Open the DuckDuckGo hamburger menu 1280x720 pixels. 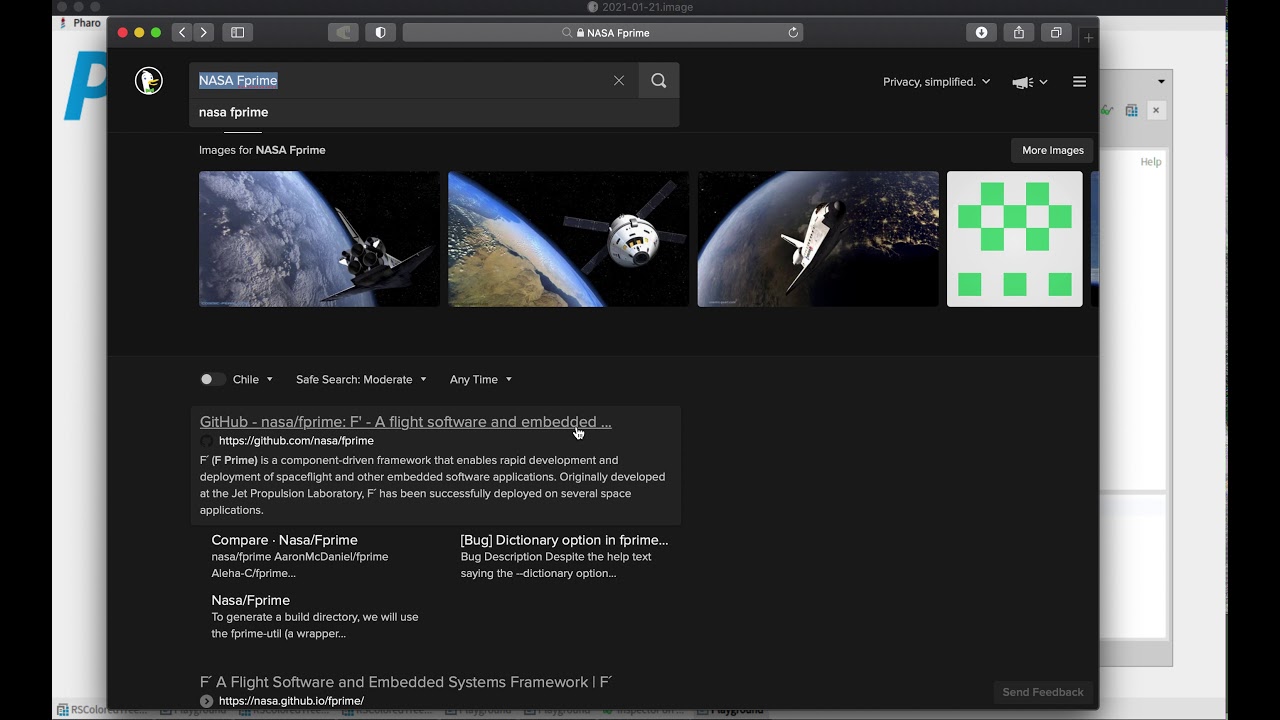1079,82
